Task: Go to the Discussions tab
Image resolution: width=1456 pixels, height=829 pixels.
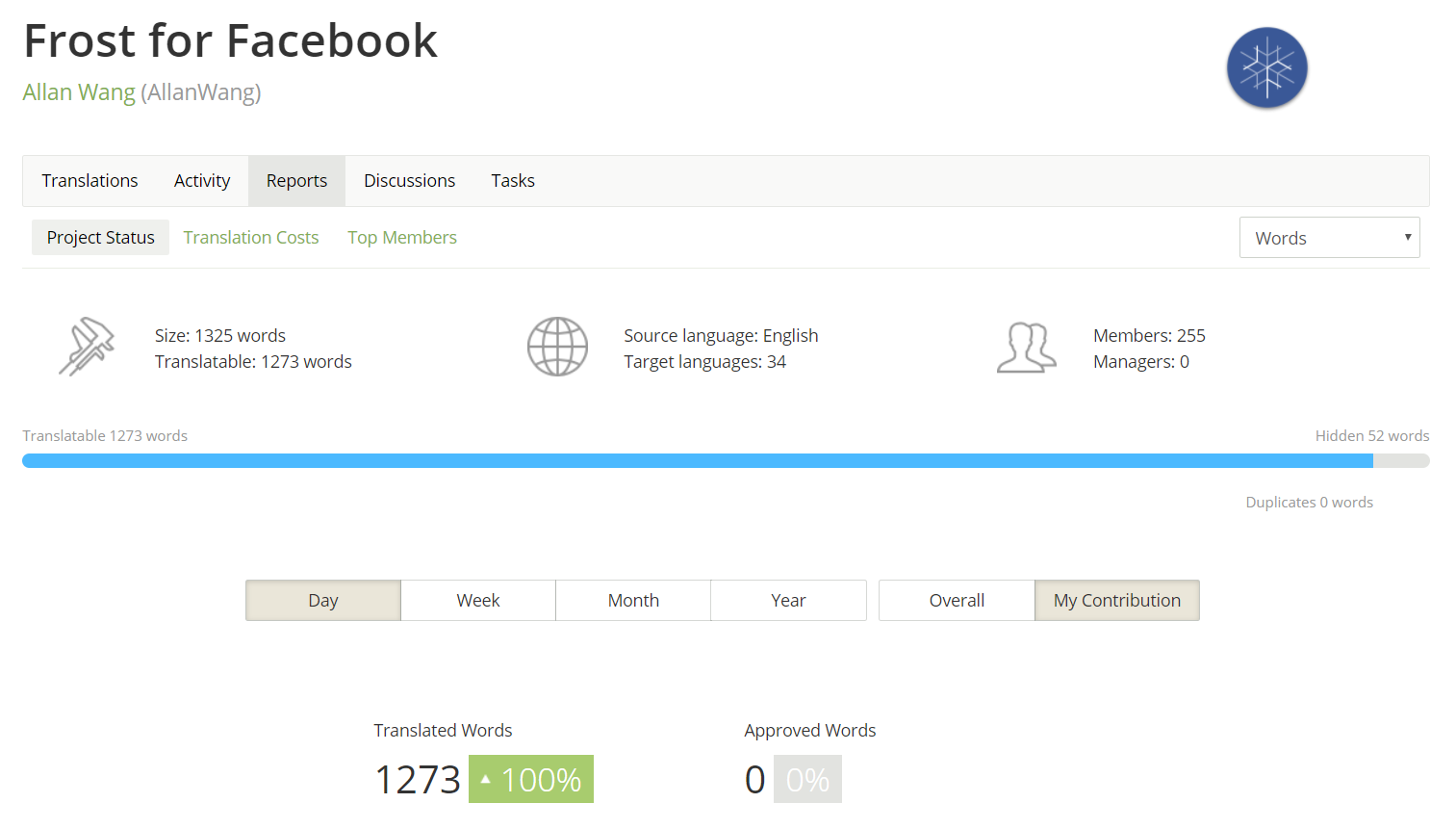Action: pos(409,181)
